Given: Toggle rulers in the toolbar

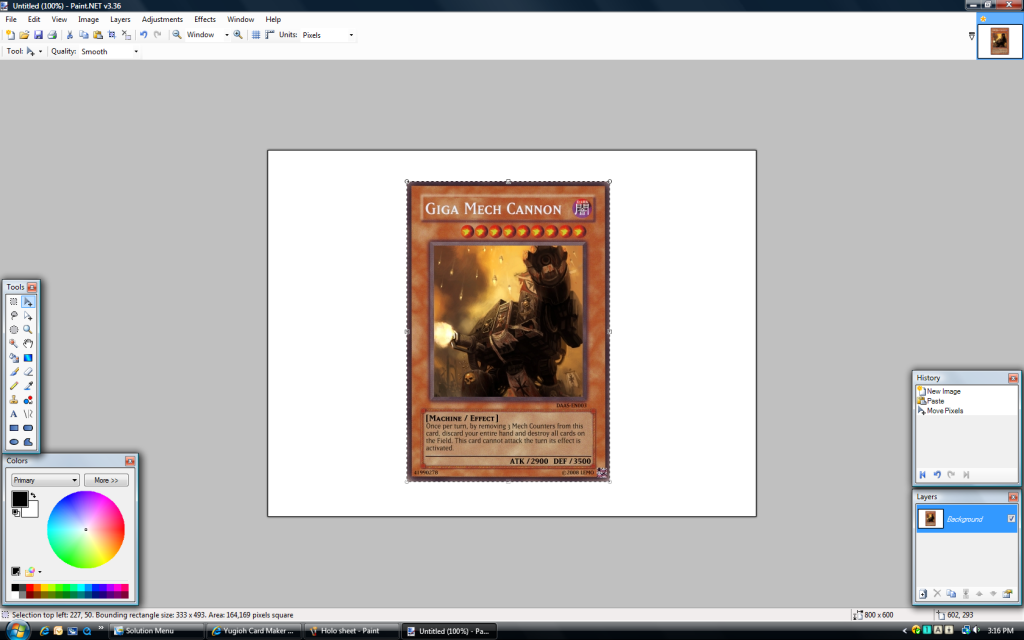Looking at the screenshot, I should (269, 35).
